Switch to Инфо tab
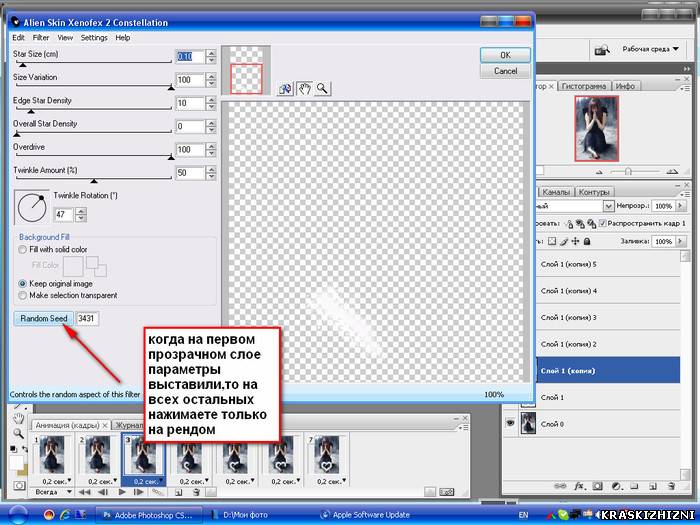Viewport: 700px width, 525px height. 625,86
